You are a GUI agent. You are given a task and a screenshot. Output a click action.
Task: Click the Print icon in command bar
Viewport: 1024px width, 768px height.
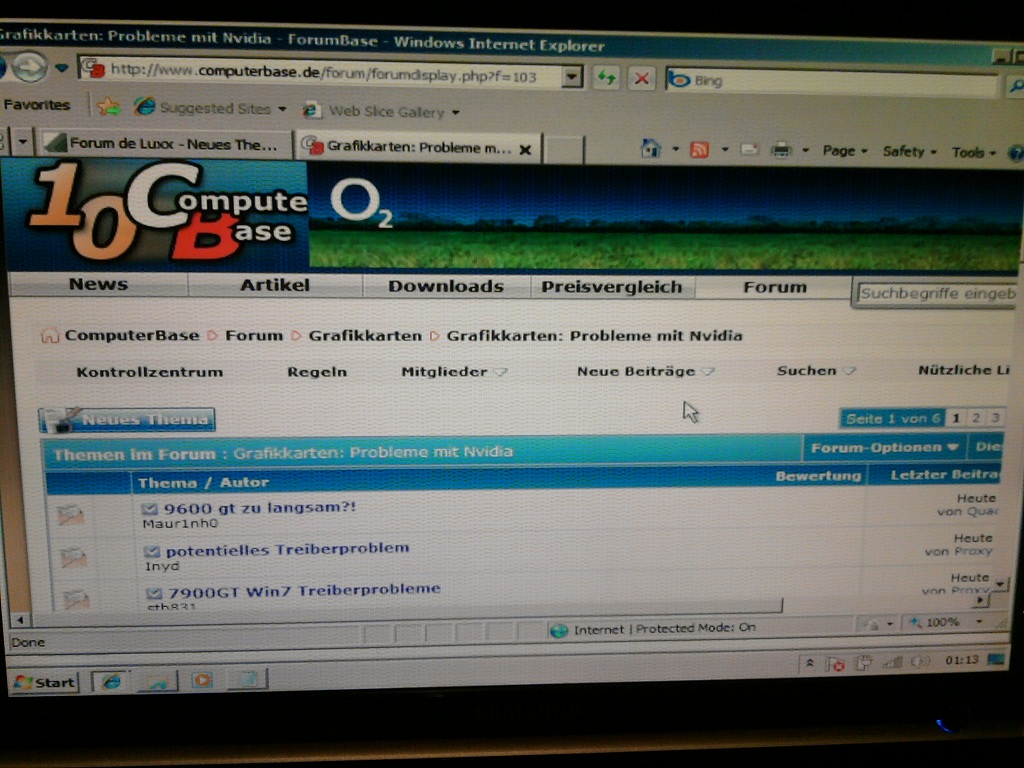click(781, 150)
